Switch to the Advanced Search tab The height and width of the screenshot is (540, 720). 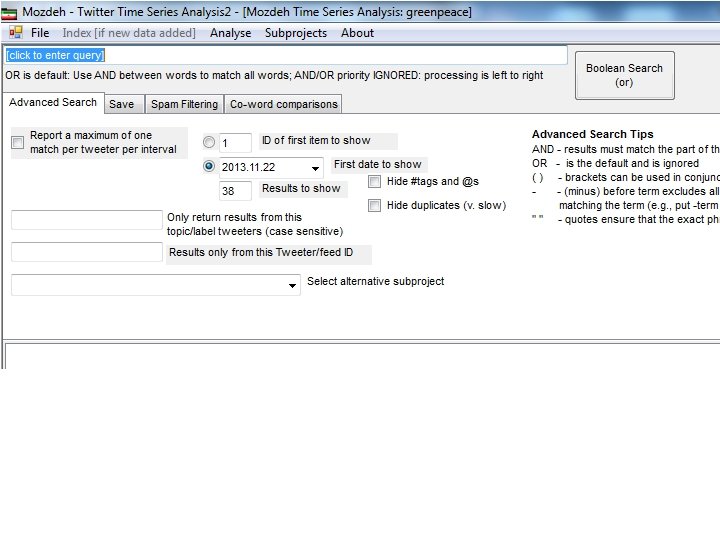tap(53, 102)
